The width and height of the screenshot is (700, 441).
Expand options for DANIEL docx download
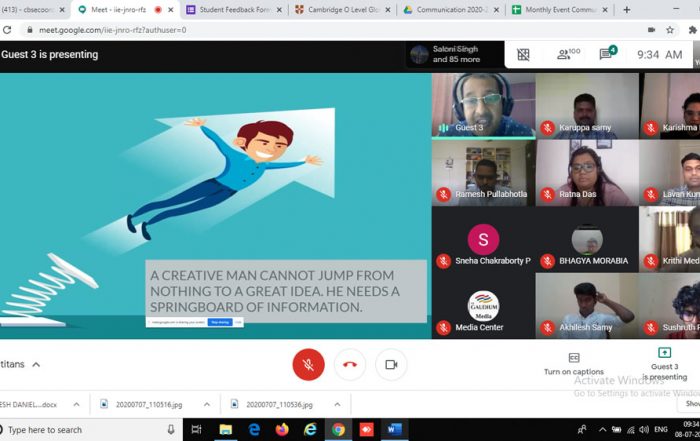76,404
